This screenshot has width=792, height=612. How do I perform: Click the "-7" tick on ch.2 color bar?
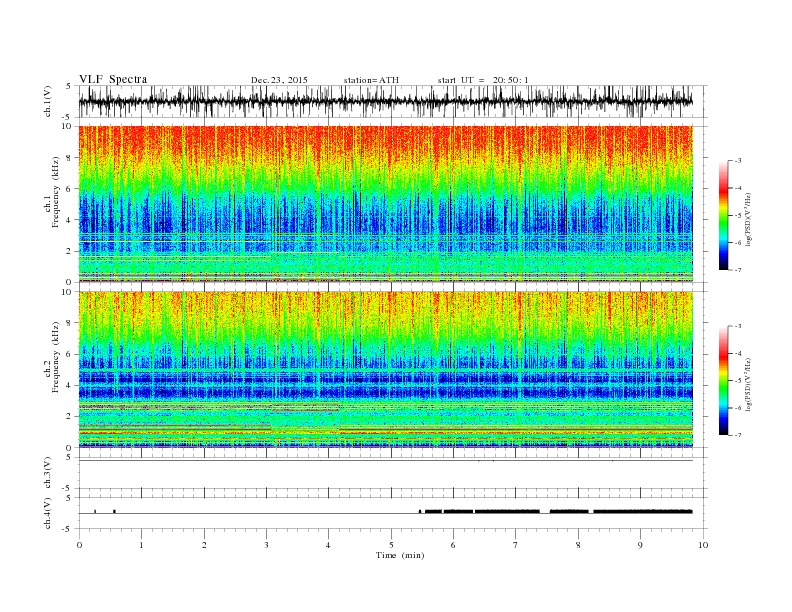737,435
